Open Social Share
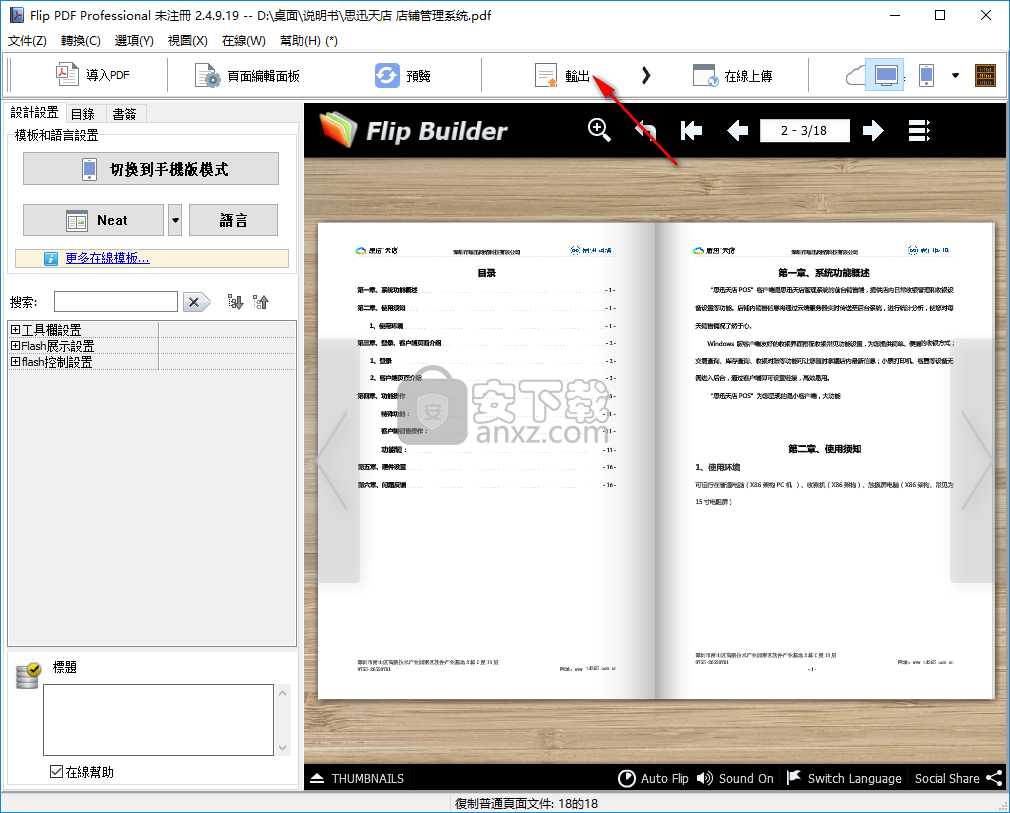Viewport: 1010px width, 813px height. click(x=958, y=778)
